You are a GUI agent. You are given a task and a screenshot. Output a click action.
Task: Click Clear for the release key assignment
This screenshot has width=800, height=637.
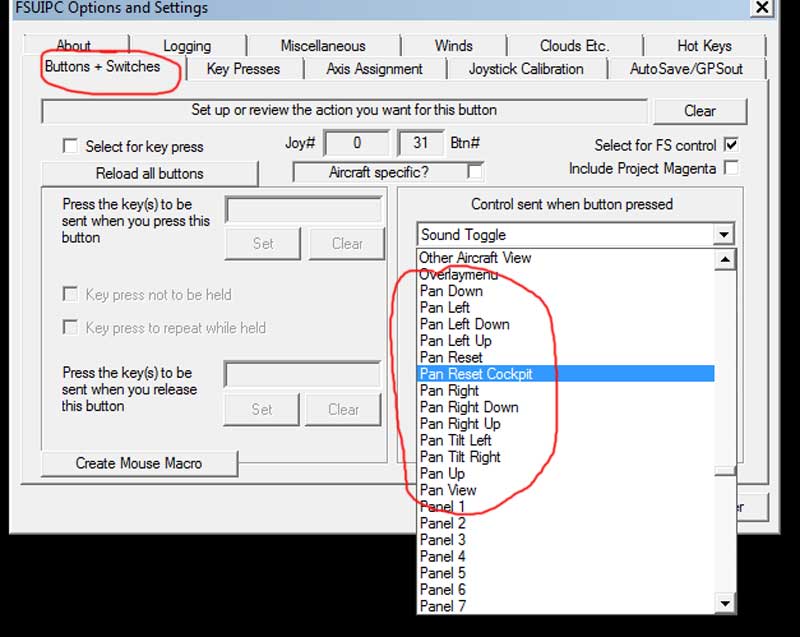343,410
